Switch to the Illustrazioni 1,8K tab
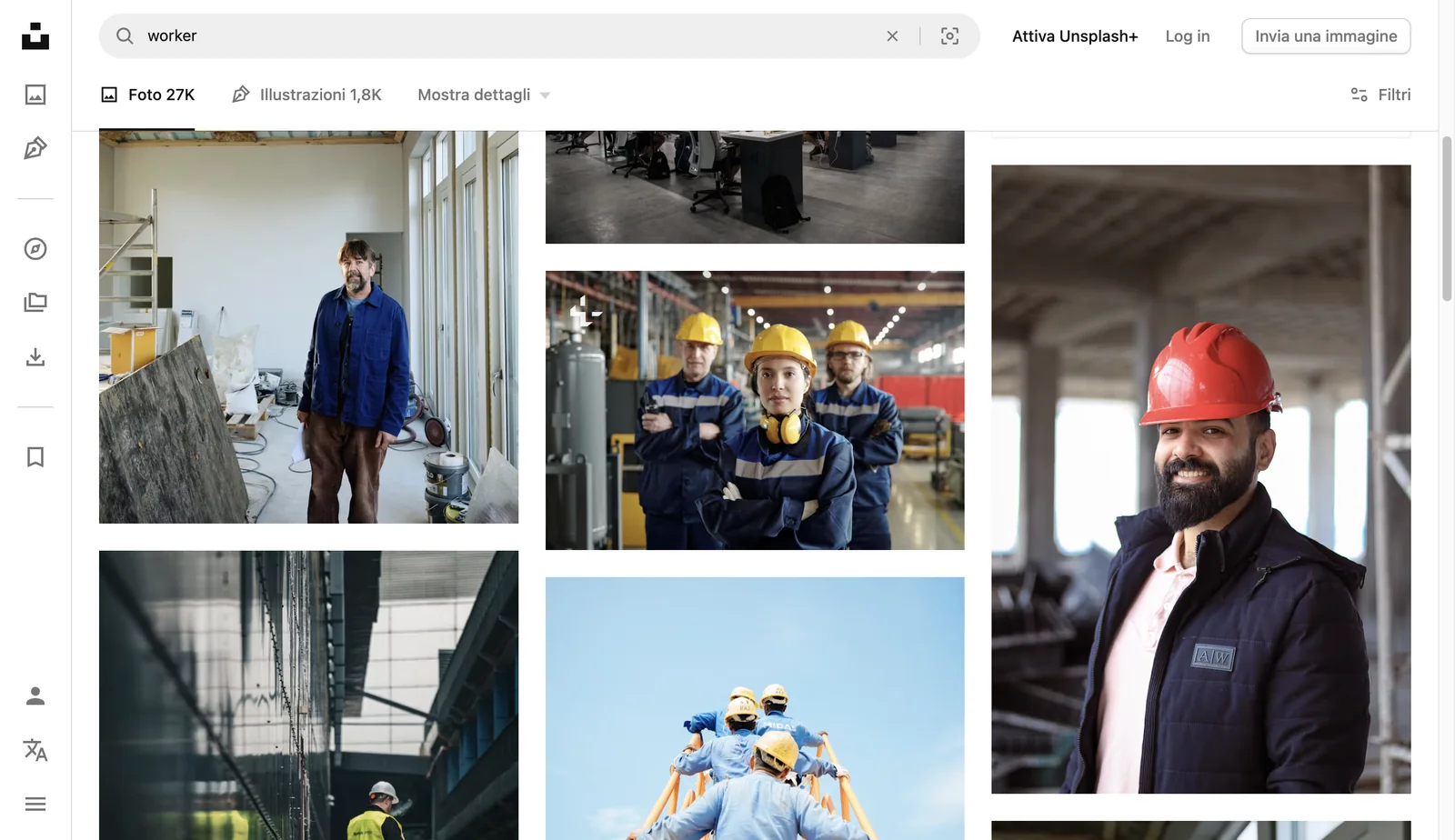1455x840 pixels. pos(306,95)
